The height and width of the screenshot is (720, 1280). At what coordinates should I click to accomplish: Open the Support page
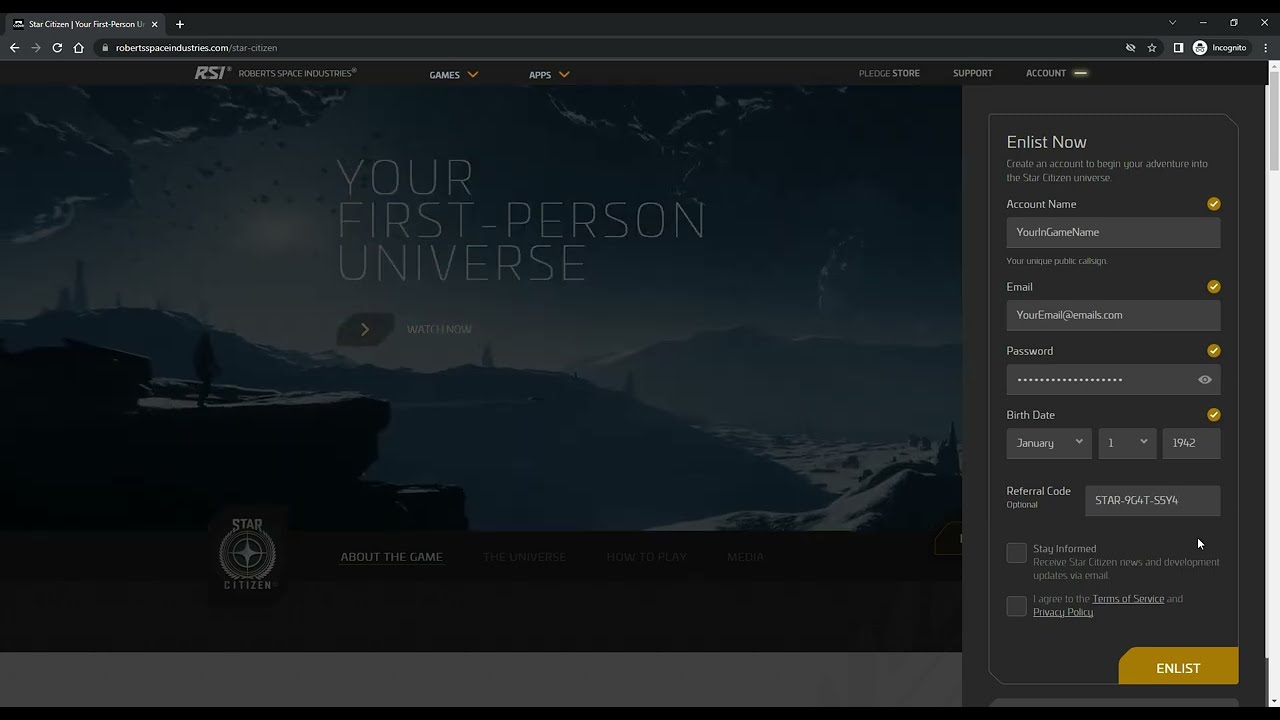point(973,73)
